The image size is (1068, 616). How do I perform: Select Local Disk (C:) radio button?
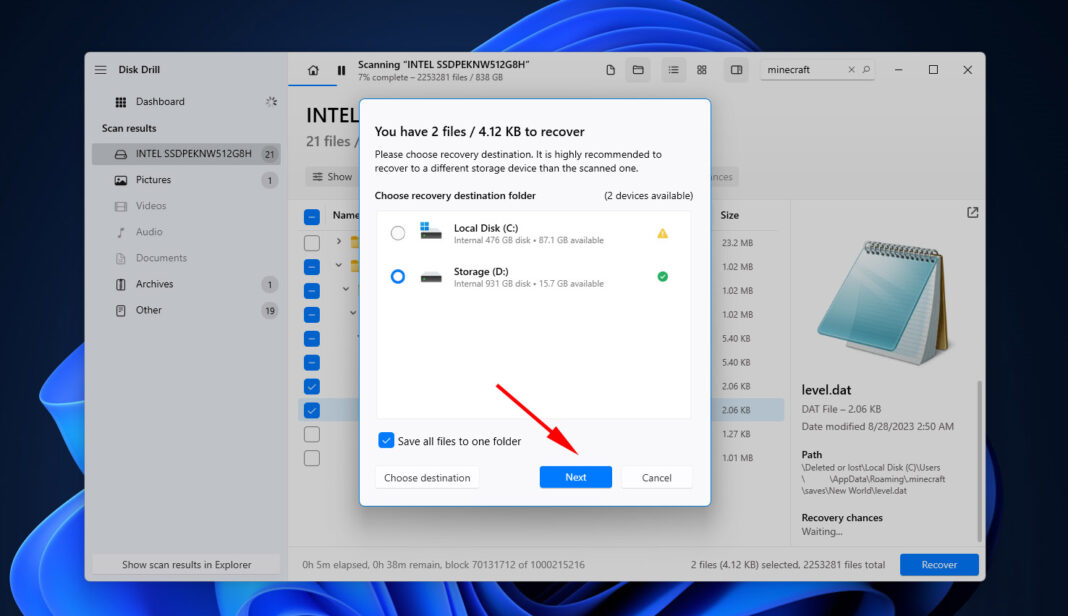tap(398, 233)
